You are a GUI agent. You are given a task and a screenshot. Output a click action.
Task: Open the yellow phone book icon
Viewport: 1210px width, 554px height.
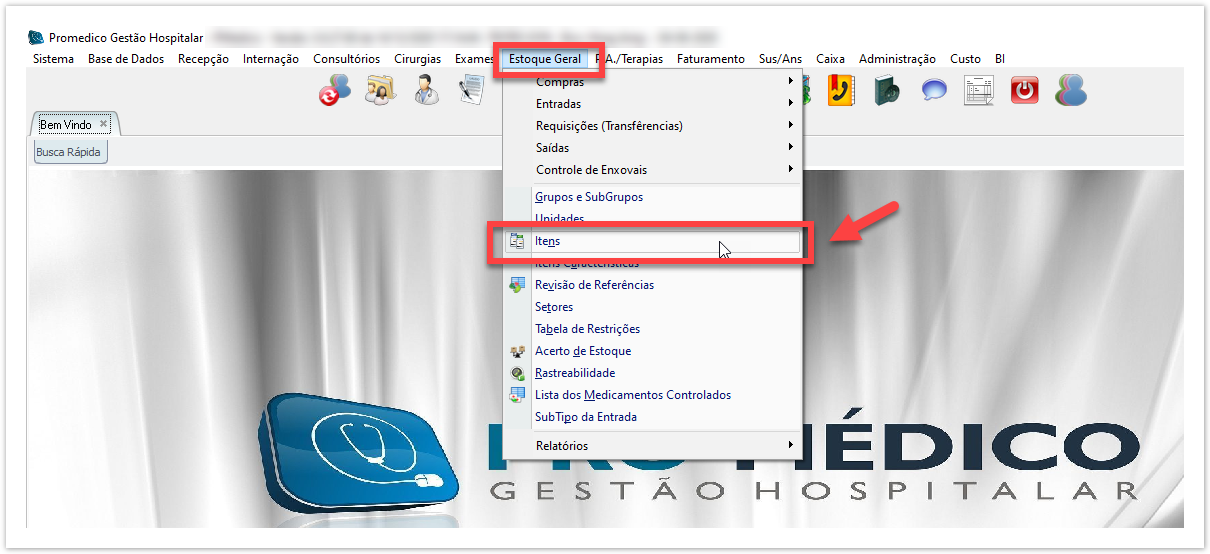840,91
